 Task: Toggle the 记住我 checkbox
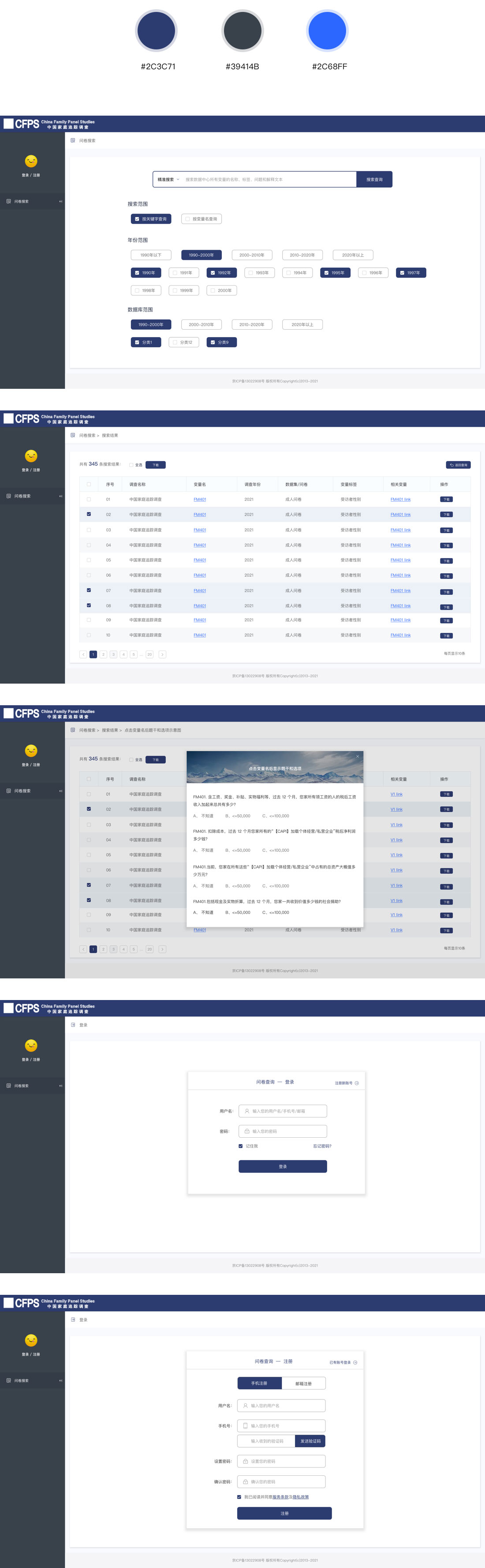pos(241,1146)
